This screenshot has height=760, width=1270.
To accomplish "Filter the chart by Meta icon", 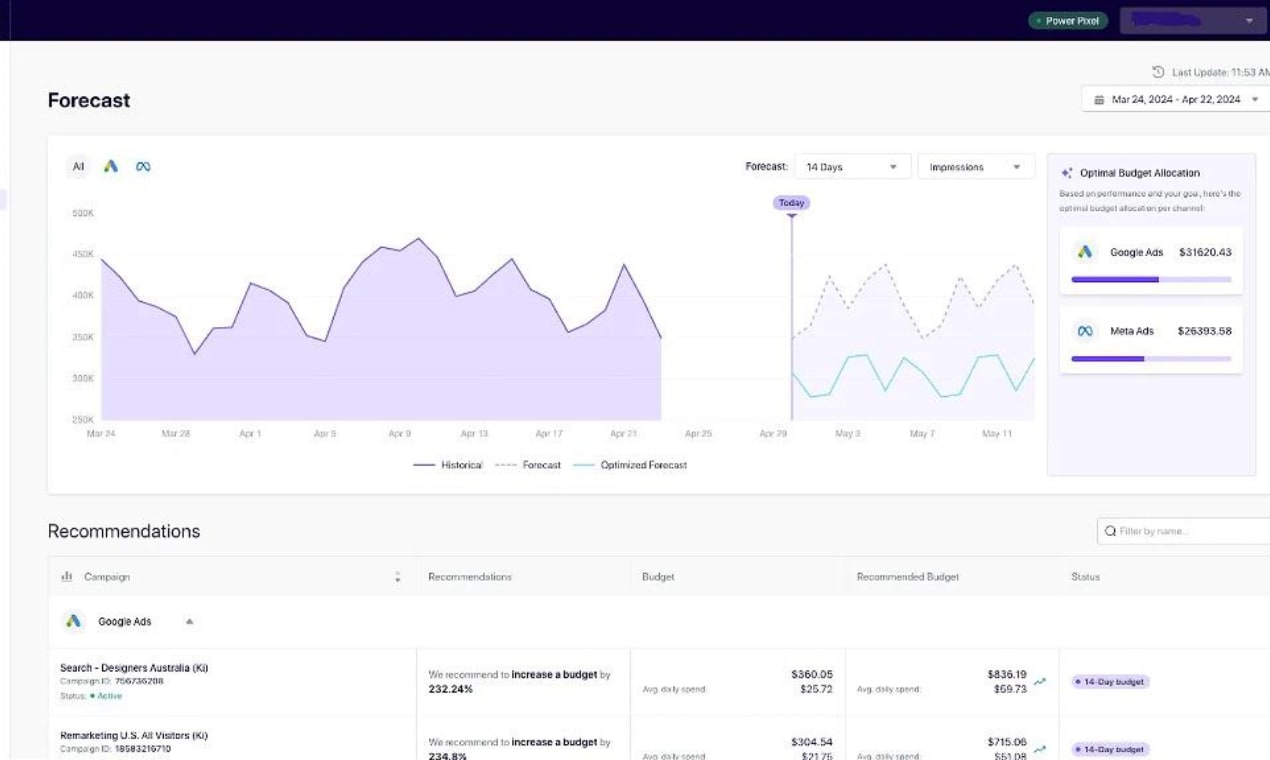I will tap(143, 166).
